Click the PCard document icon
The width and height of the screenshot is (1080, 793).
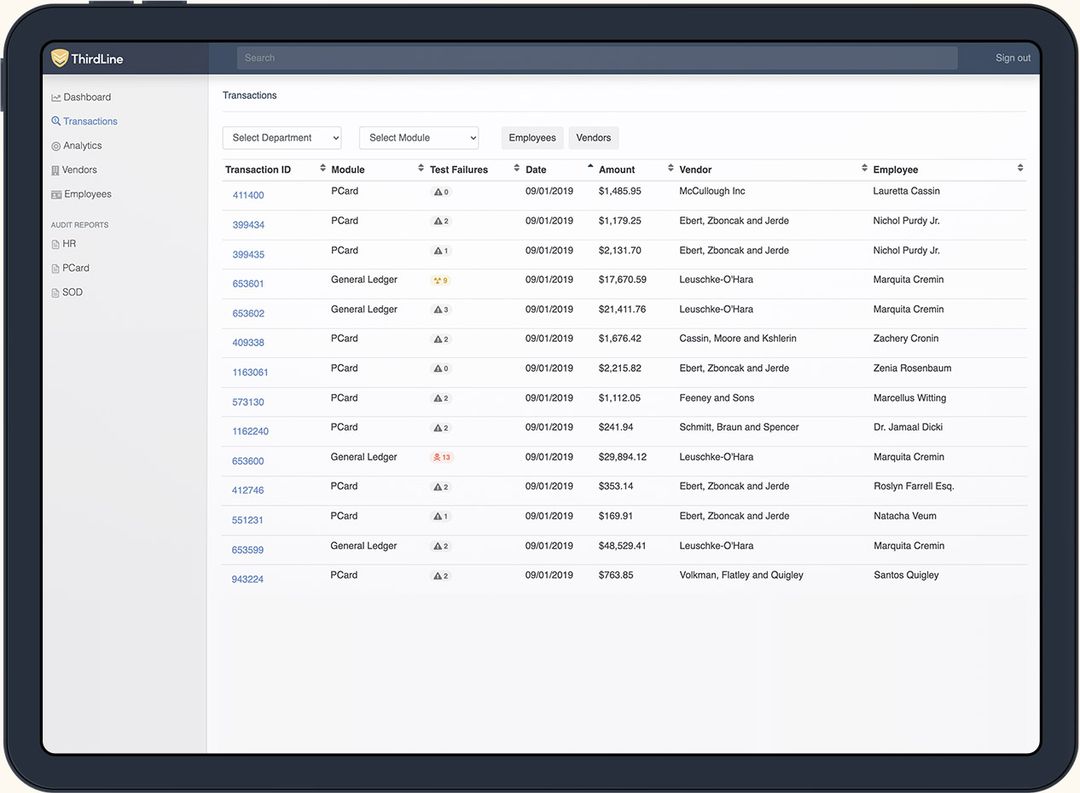point(55,269)
